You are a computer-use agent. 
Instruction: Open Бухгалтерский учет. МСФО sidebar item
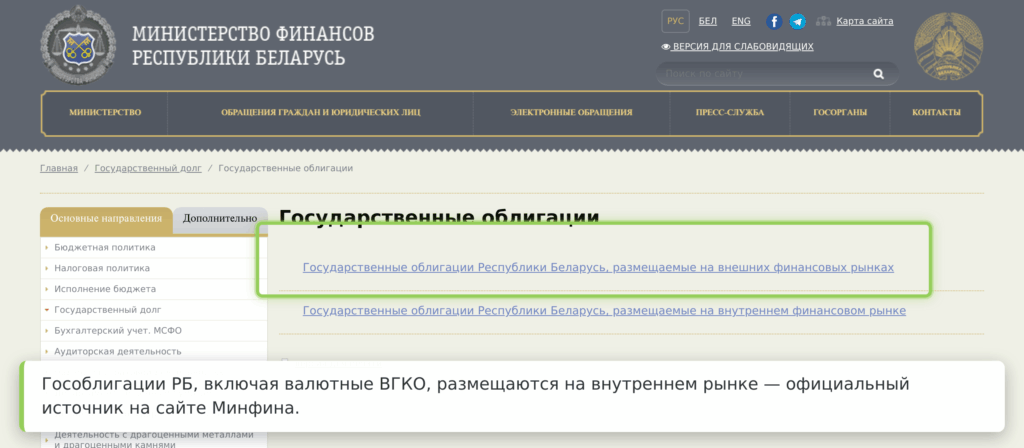pyautogui.click(x=153, y=331)
